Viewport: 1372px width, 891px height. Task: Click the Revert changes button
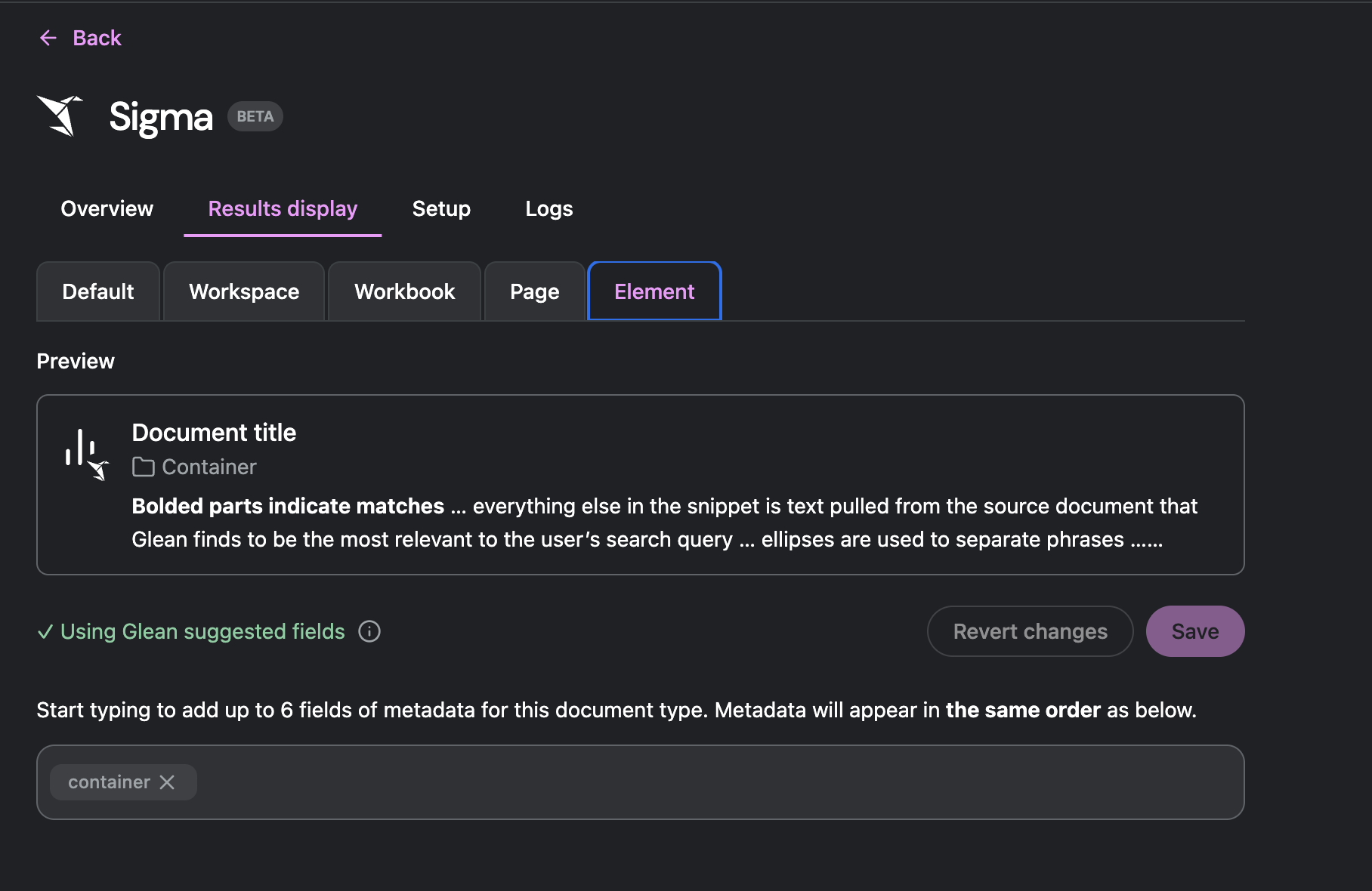1031,631
